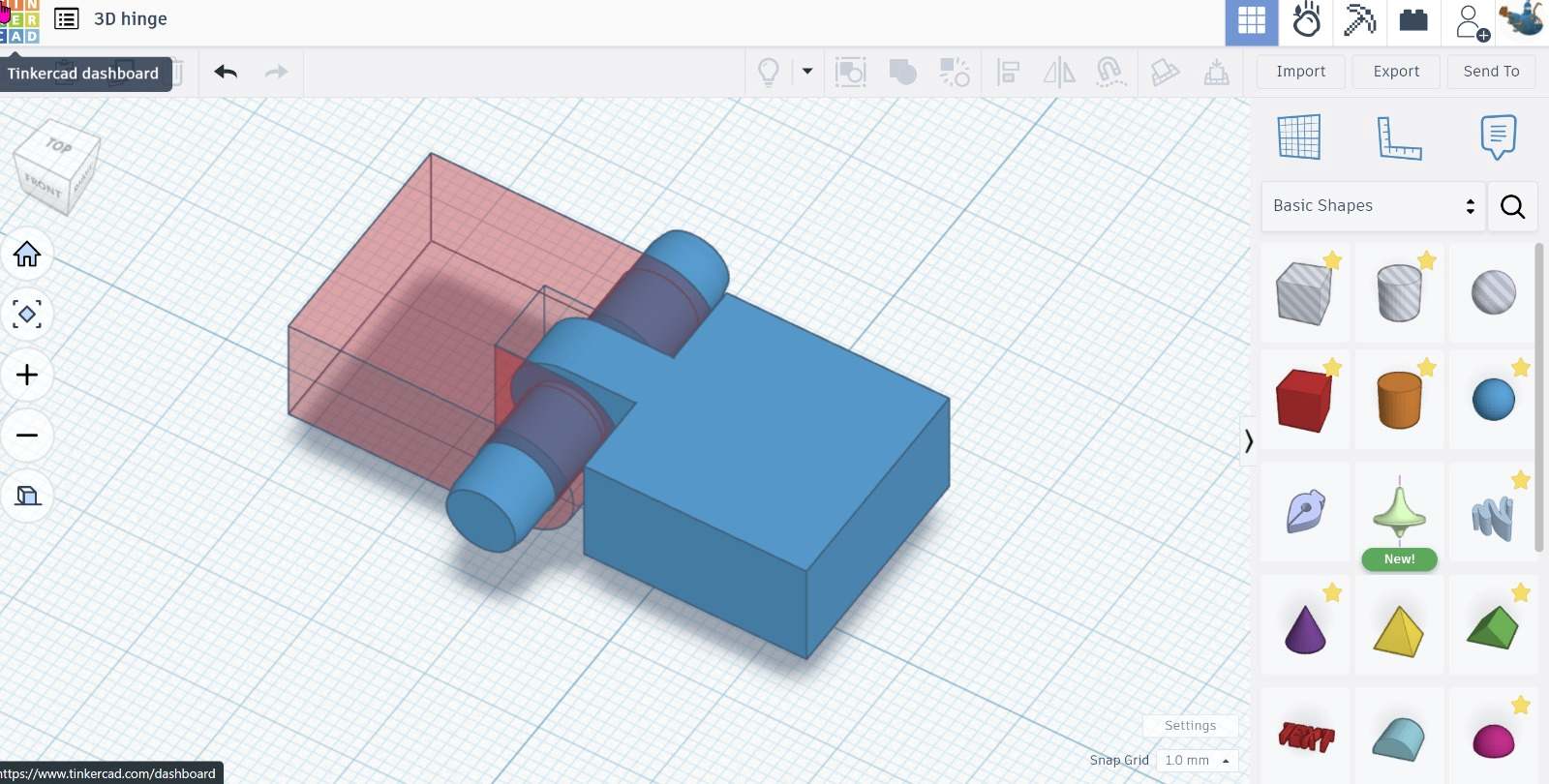Favorite star on the orange Cylinder

[1427, 367]
